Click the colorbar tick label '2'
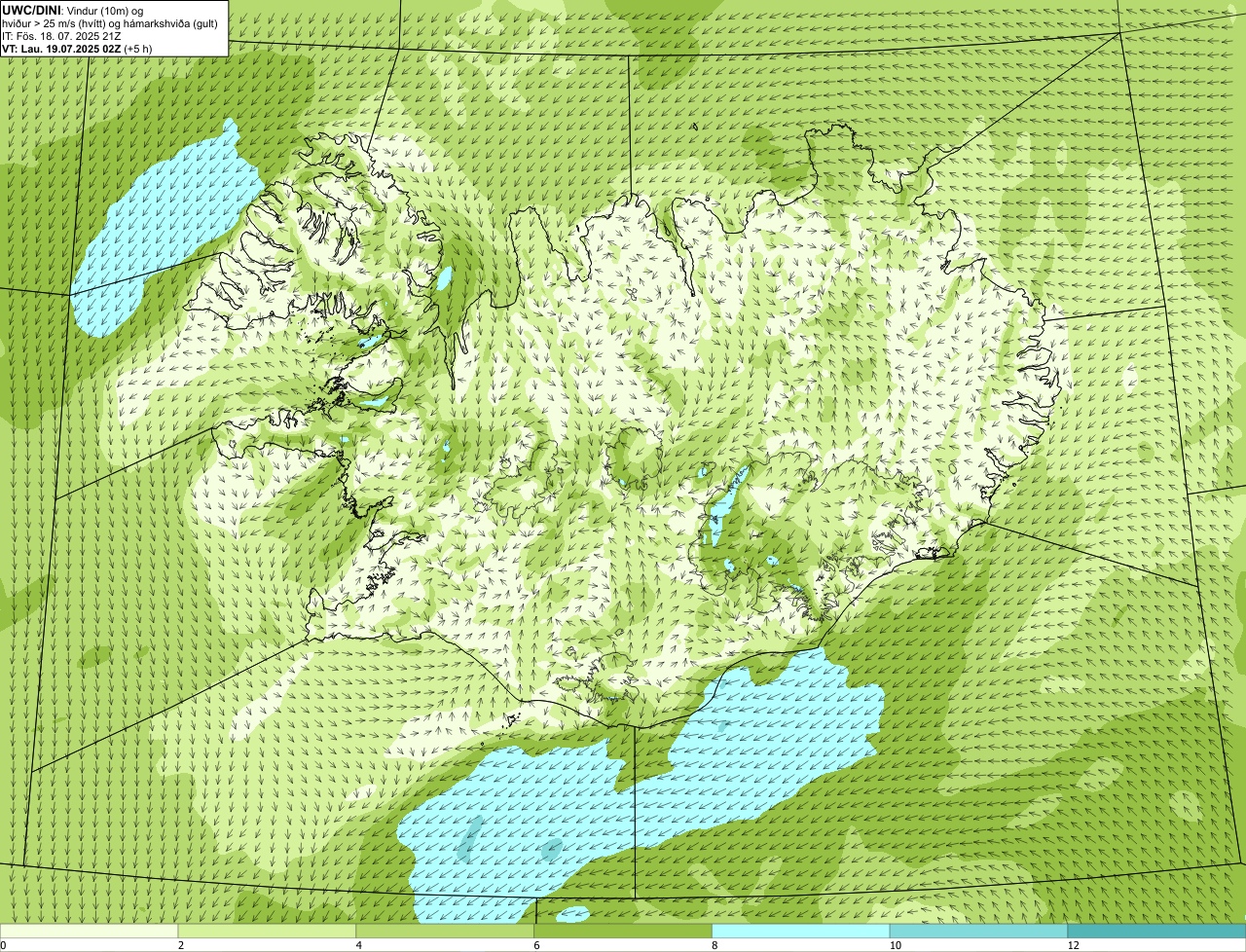Viewport: 1246px width, 952px height. pyautogui.click(x=181, y=945)
